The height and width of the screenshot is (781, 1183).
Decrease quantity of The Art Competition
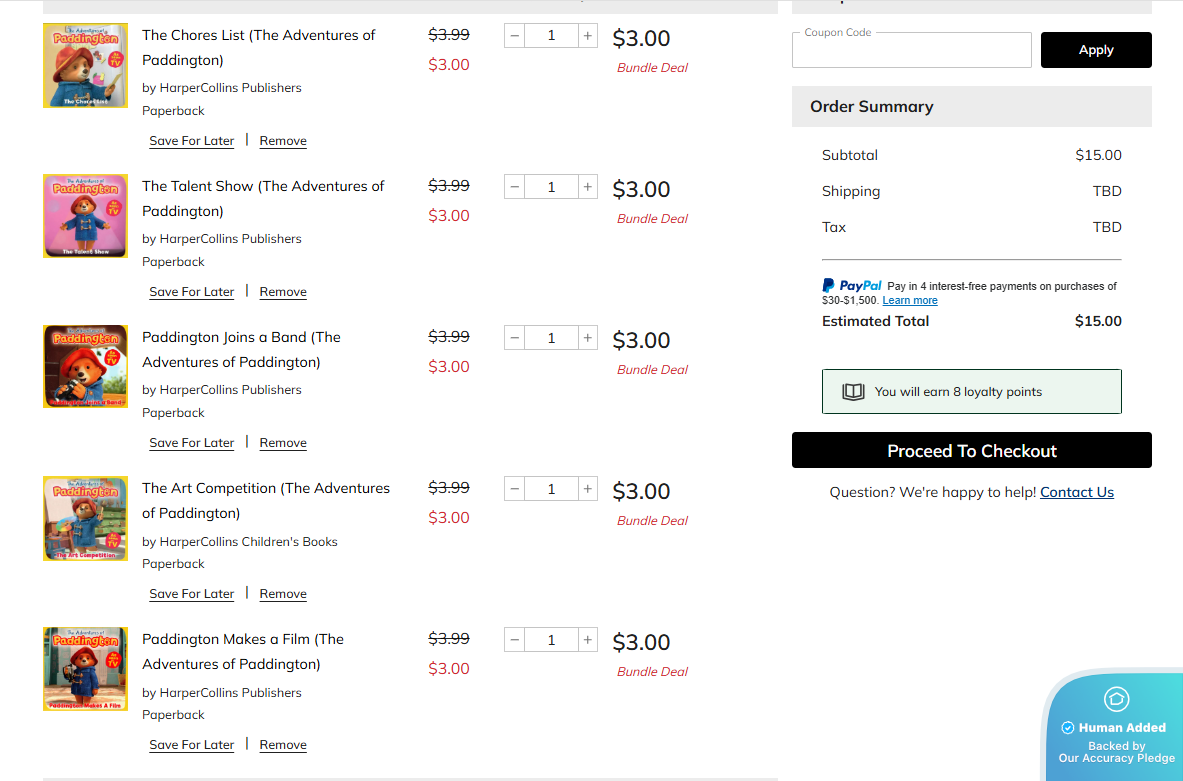(x=515, y=489)
